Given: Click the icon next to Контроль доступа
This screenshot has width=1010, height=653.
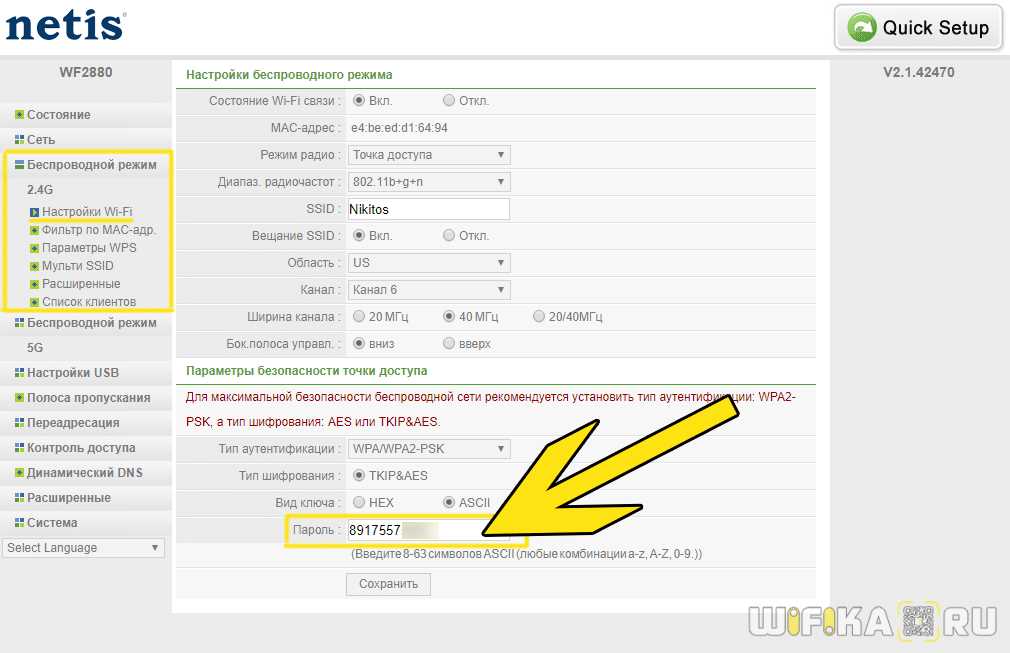Looking at the screenshot, I should (x=19, y=448).
